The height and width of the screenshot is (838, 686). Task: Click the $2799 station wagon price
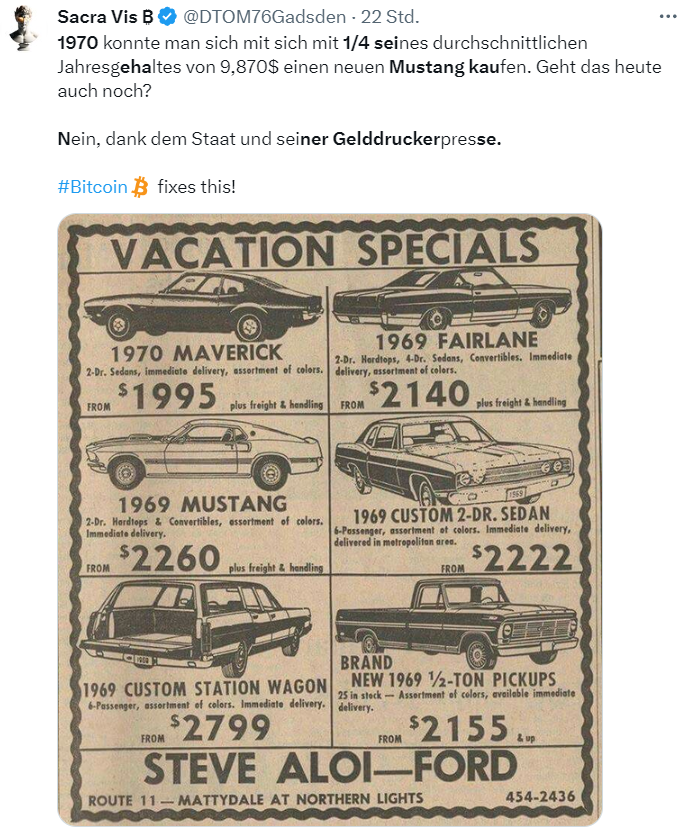point(219,730)
